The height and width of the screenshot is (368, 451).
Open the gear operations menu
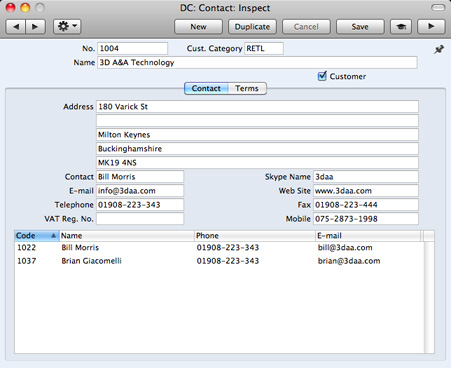pyautogui.click(x=67, y=27)
